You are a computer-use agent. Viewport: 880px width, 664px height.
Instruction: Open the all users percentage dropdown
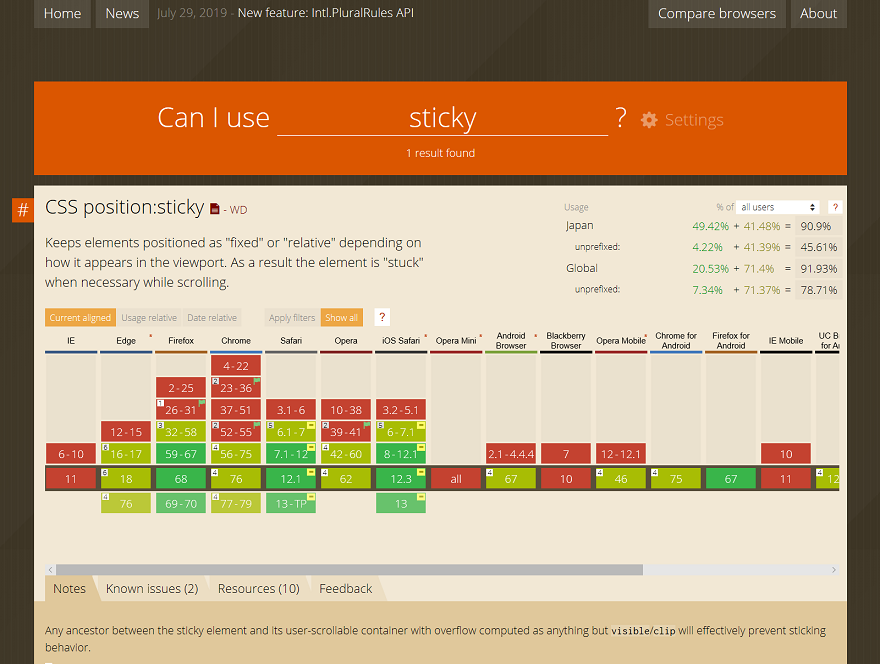(x=777, y=207)
